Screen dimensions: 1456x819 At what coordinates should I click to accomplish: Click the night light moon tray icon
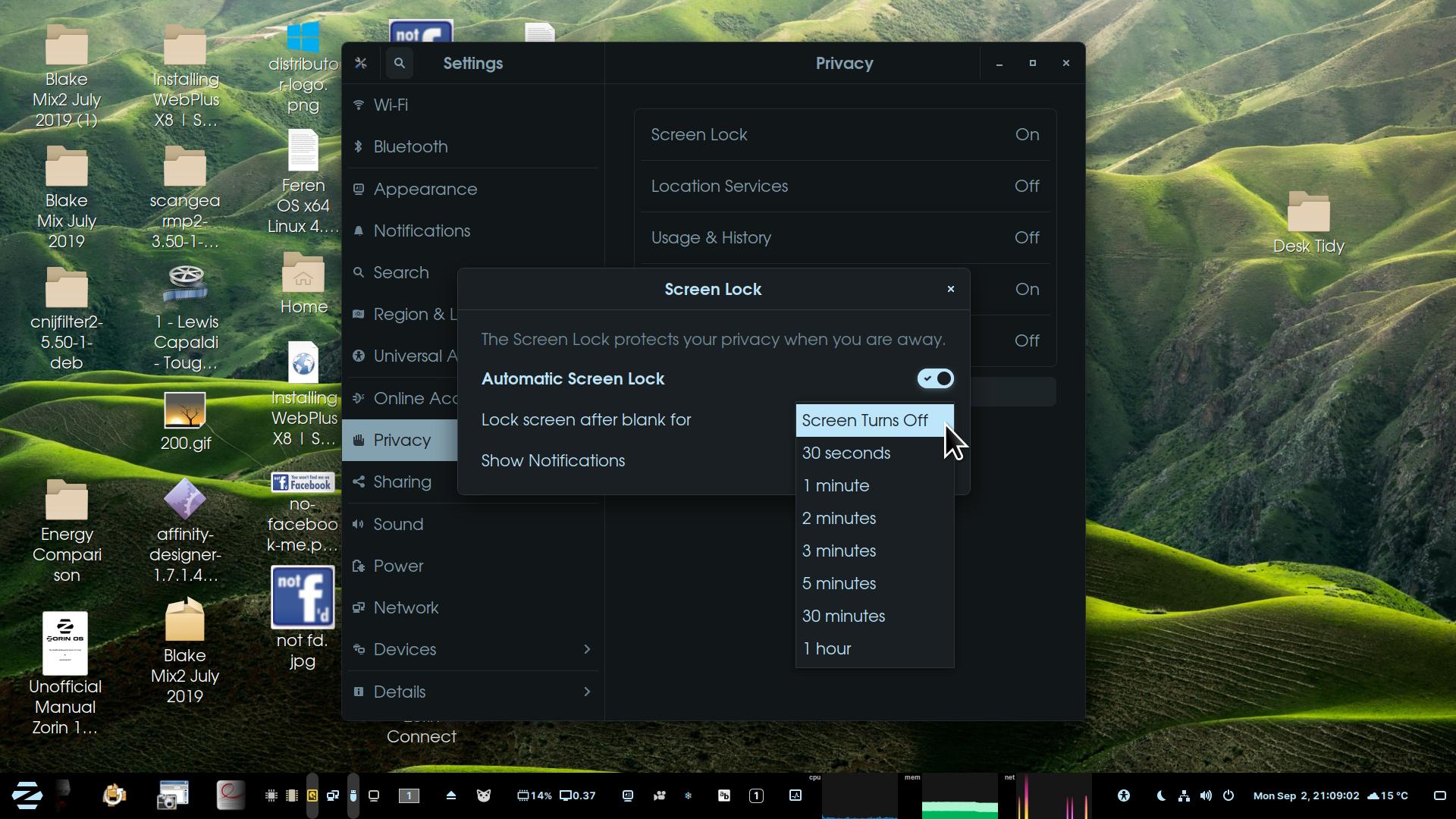1160,795
